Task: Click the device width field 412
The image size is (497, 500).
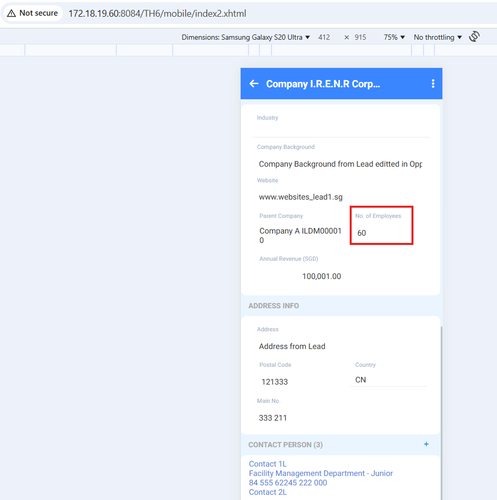Action: click(x=324, y=37)
